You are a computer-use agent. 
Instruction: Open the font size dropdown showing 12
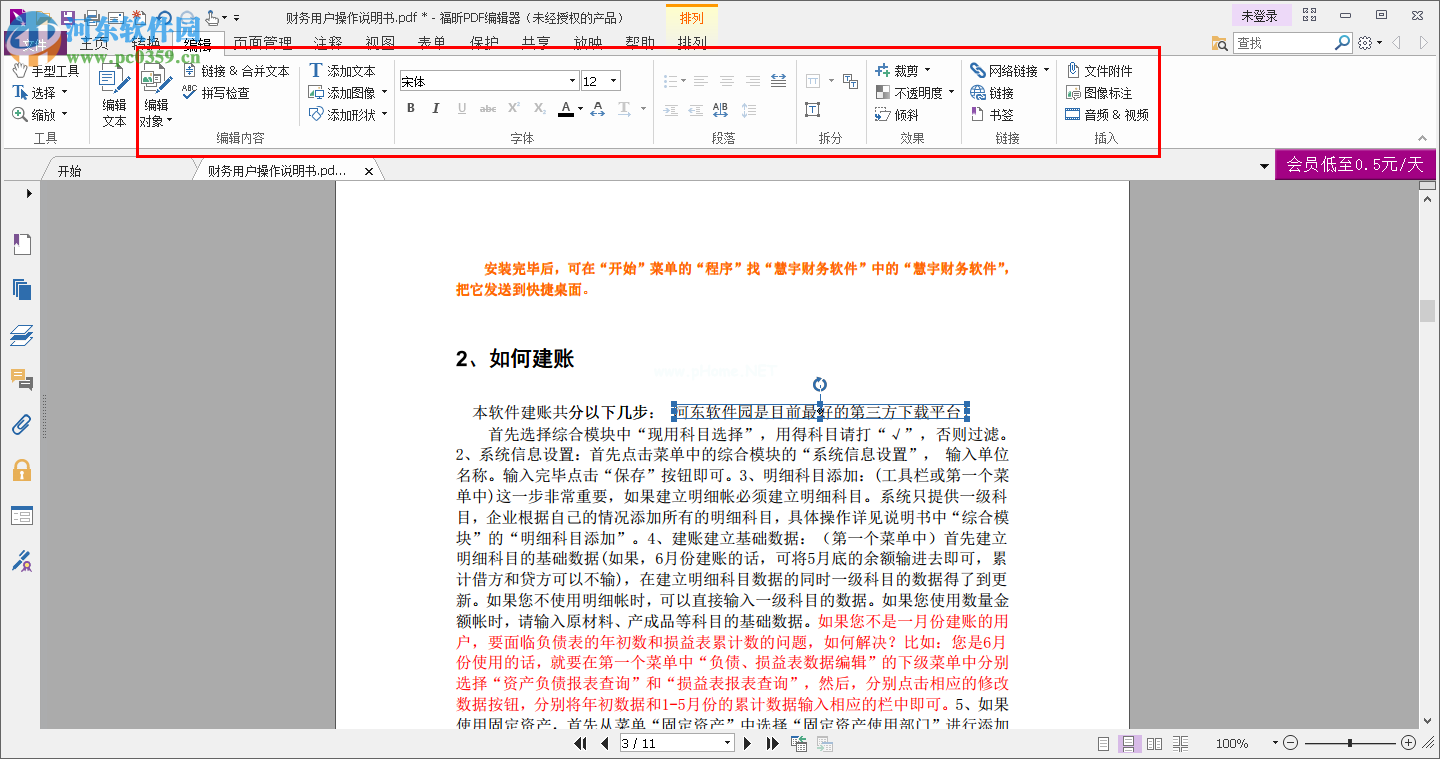614,81
